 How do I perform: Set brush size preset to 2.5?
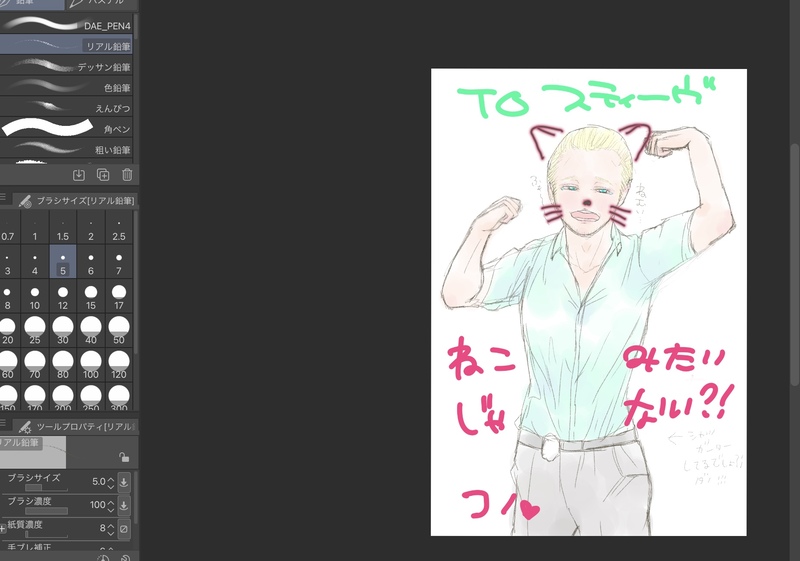(119, 227)
